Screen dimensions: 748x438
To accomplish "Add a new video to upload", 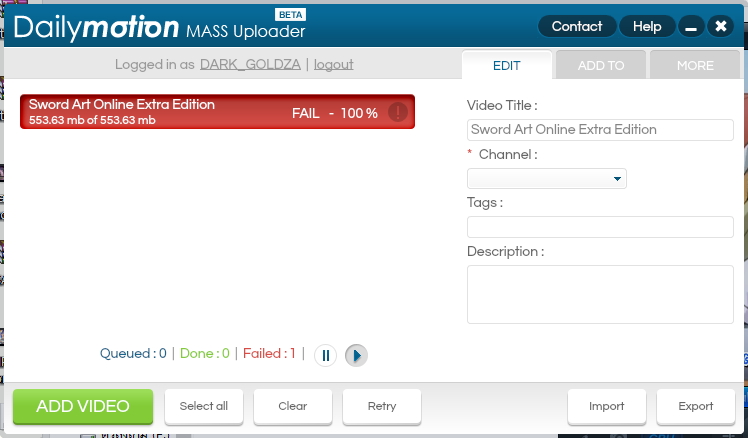I will click(x=83, y=407).
